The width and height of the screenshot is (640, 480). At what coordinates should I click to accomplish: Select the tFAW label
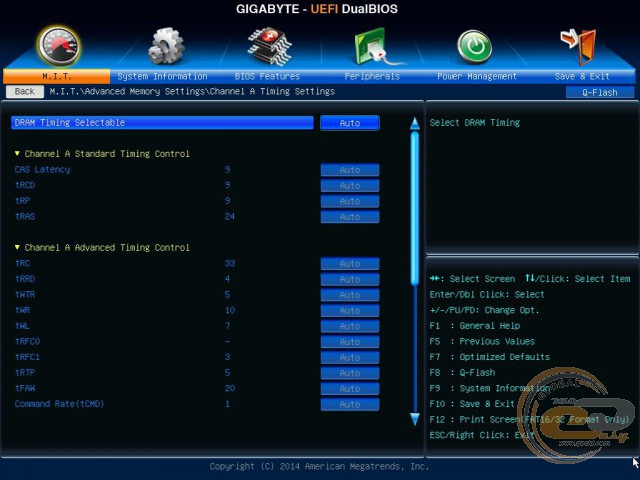25,388
